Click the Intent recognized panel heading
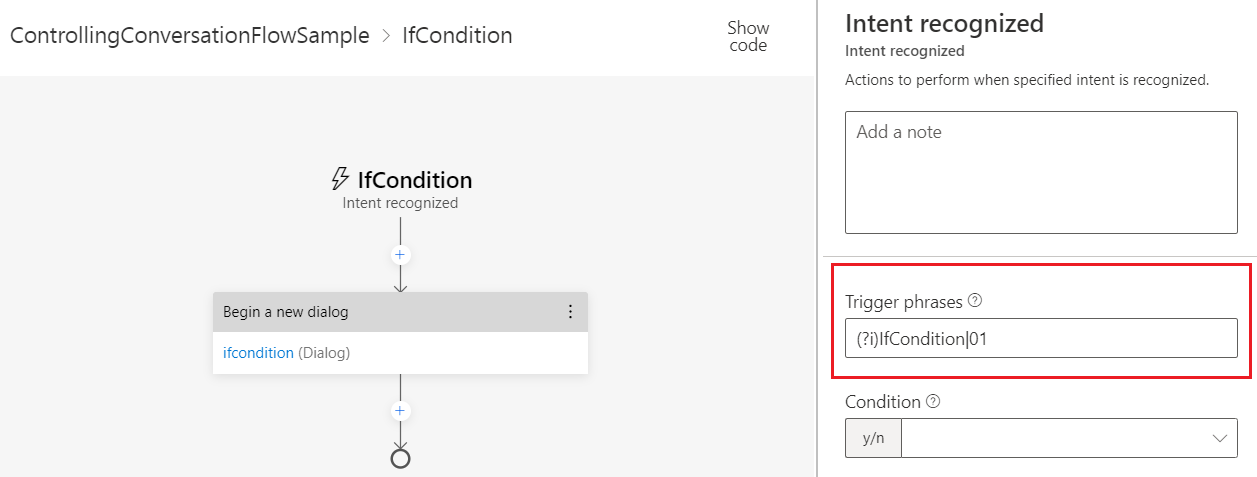The image size is (1257, 477). pos(944,23)
